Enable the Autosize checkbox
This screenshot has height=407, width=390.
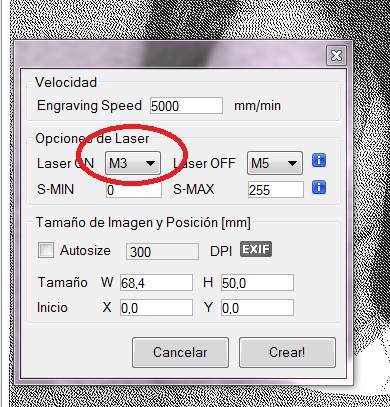tap(46, 250)
